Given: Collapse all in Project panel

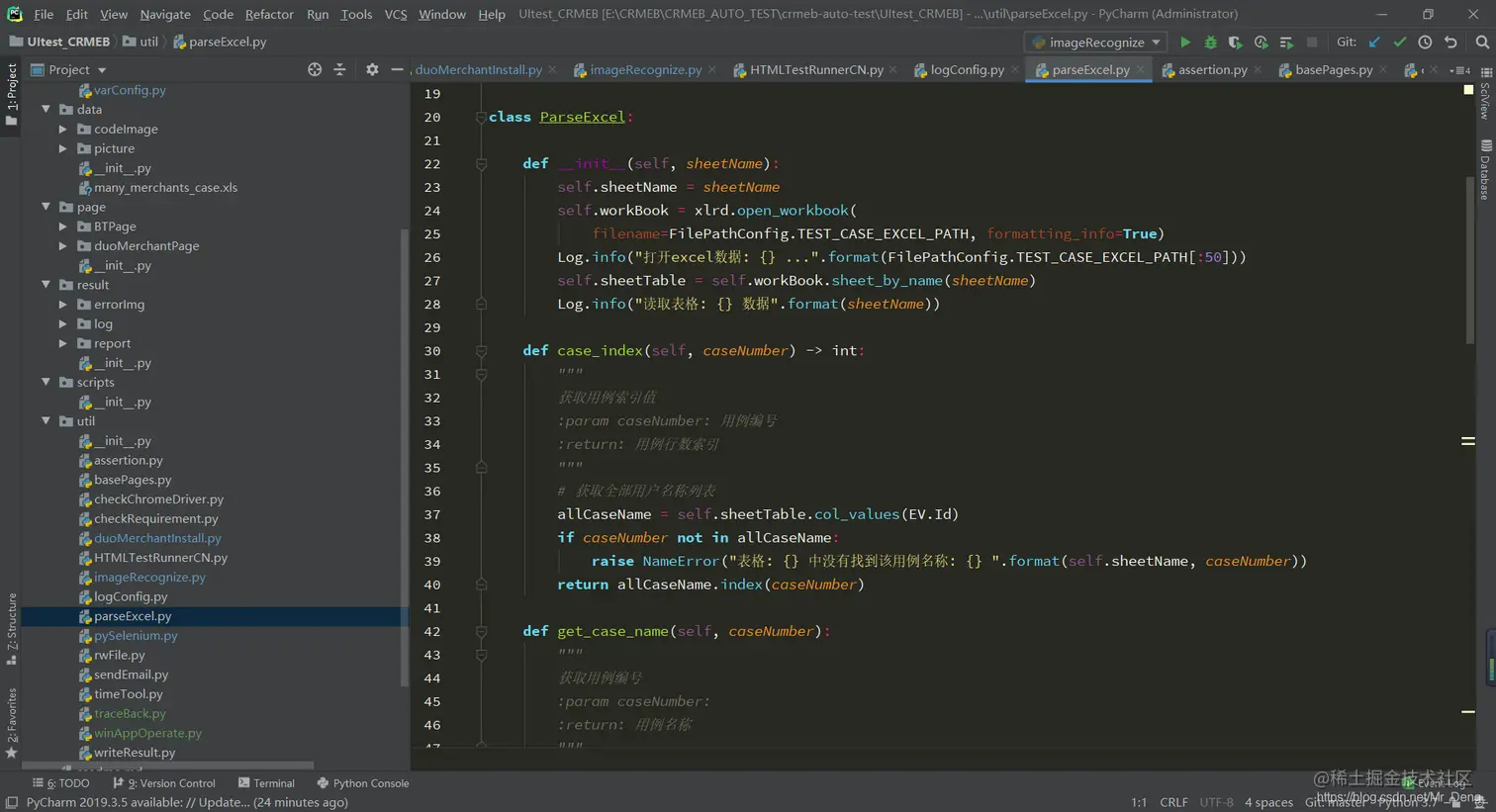Looking at the screenshot, I should [339, 70].
